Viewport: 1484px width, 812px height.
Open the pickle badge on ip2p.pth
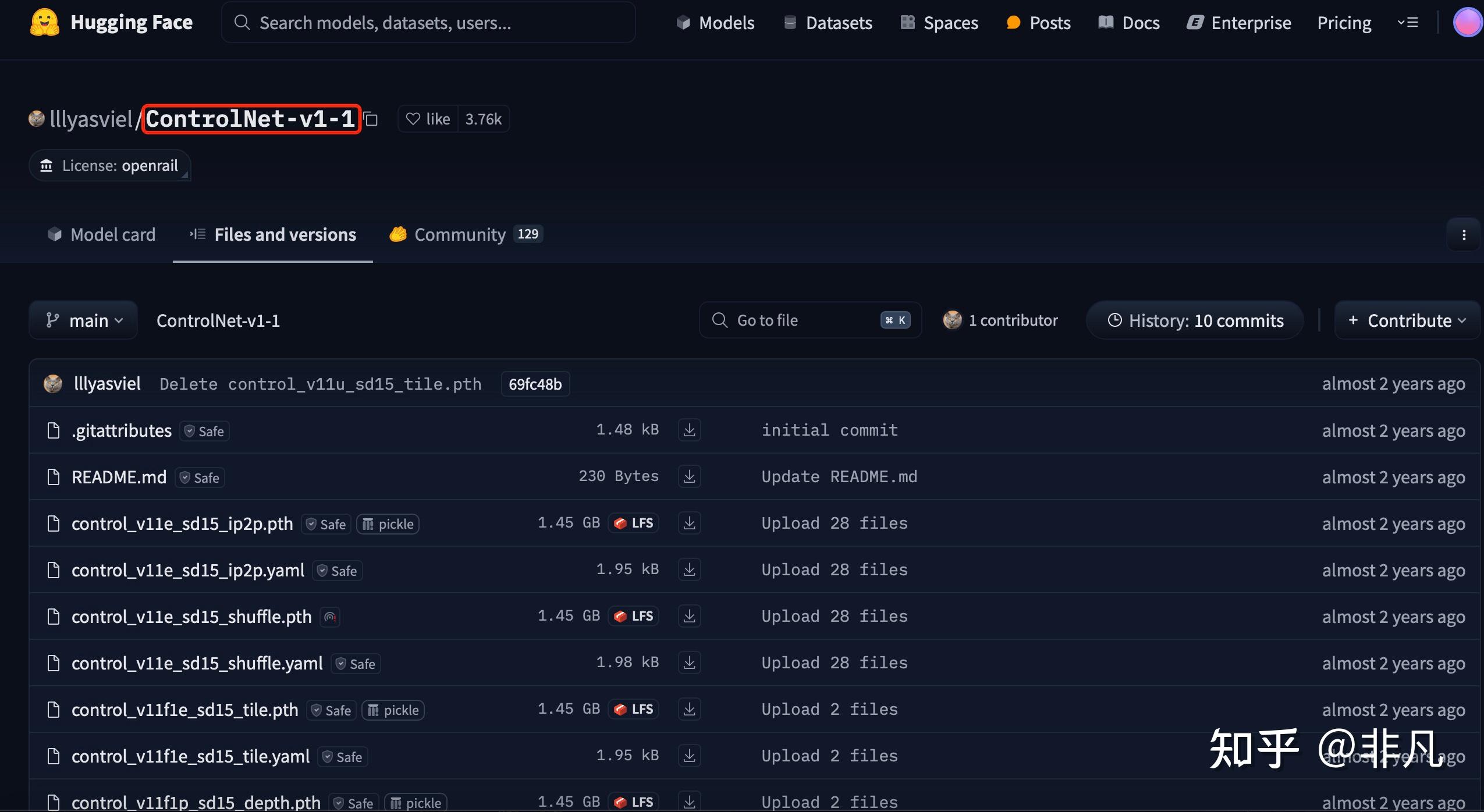coord(388,524)
